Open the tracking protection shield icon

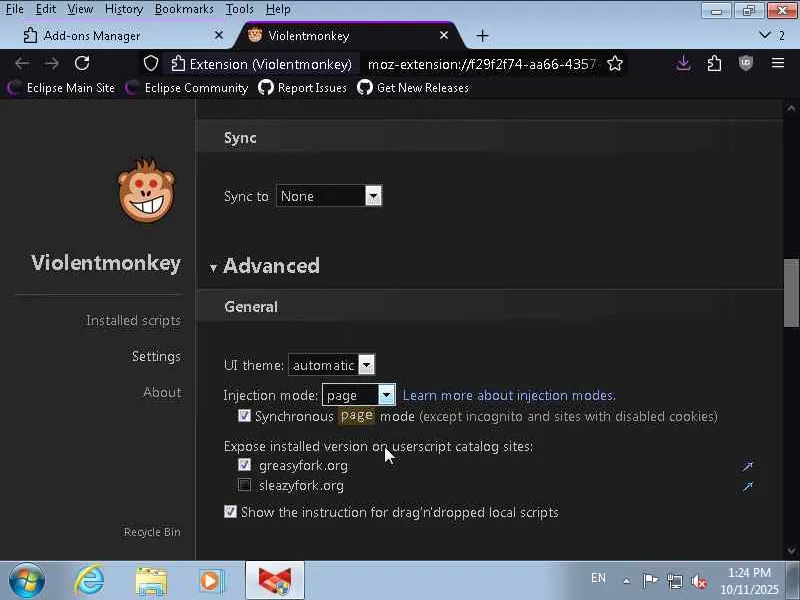pyautogui.click(x=151, y=64)
